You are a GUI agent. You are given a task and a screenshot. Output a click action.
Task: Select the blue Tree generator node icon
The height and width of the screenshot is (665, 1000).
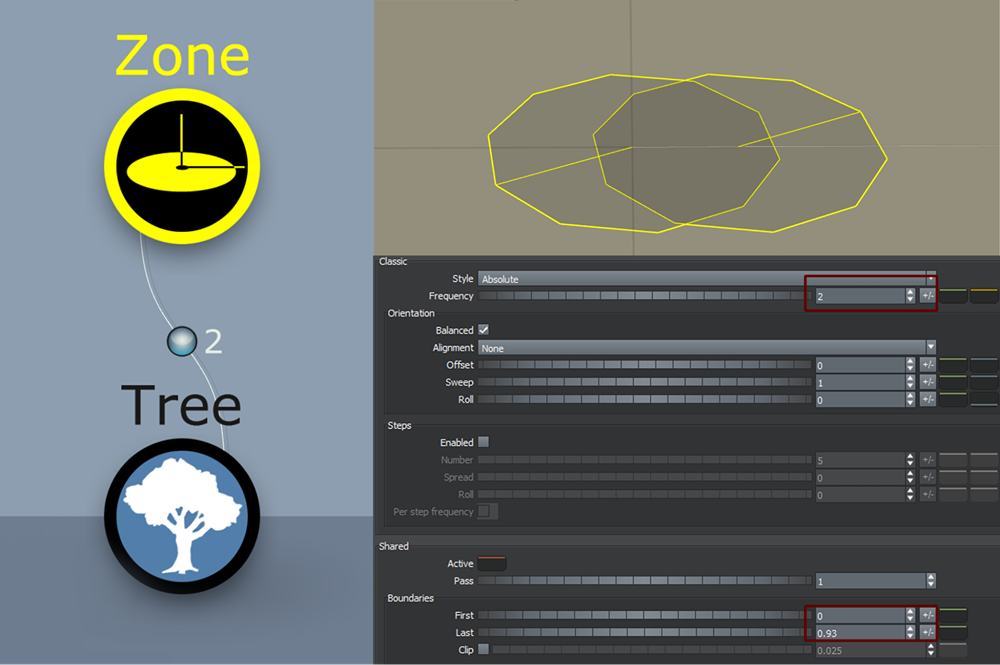coord(182,516)
